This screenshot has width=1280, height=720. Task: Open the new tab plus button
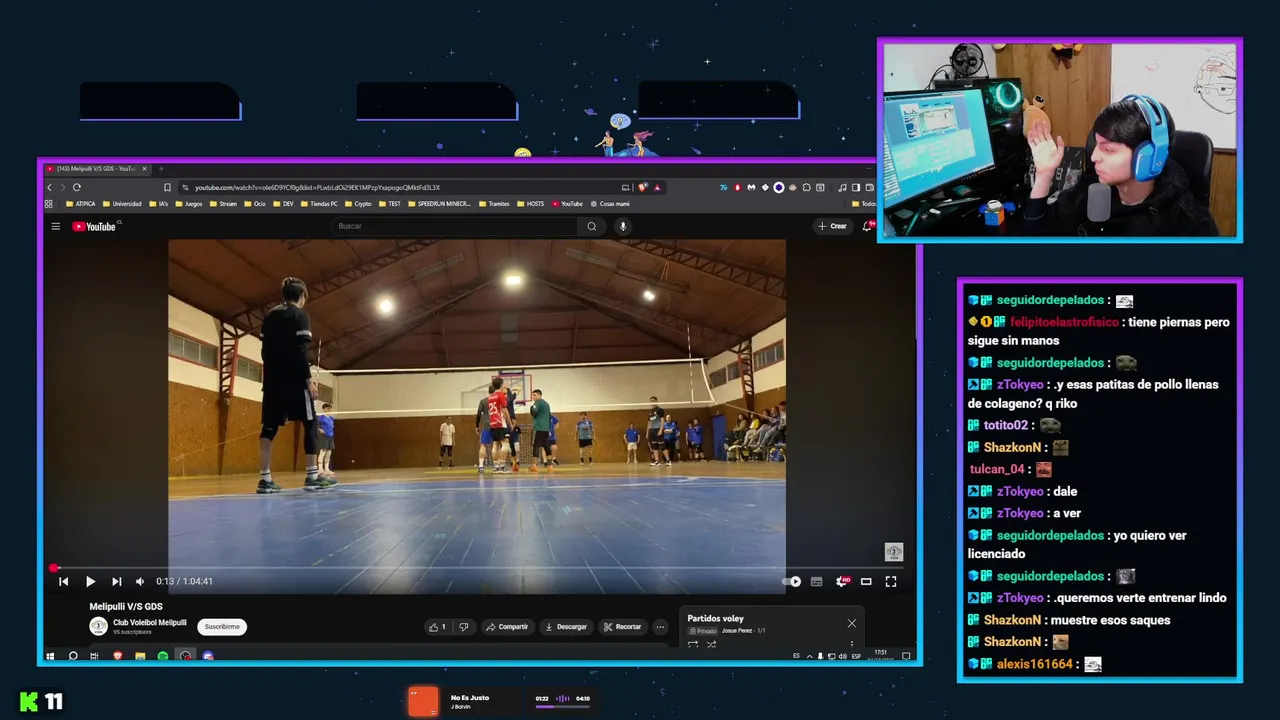161,168
